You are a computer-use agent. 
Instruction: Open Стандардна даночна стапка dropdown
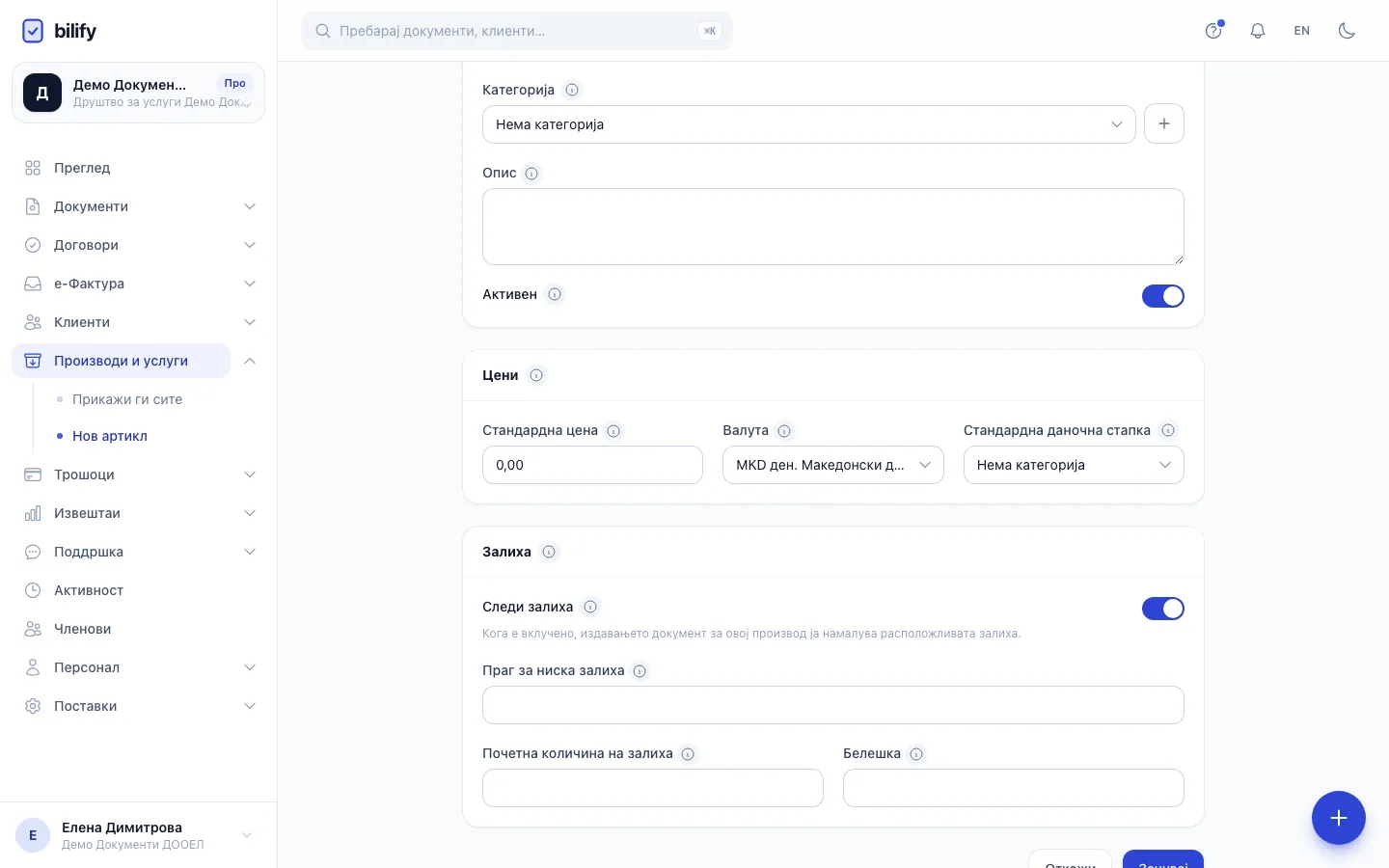(x=1074, y=465)
